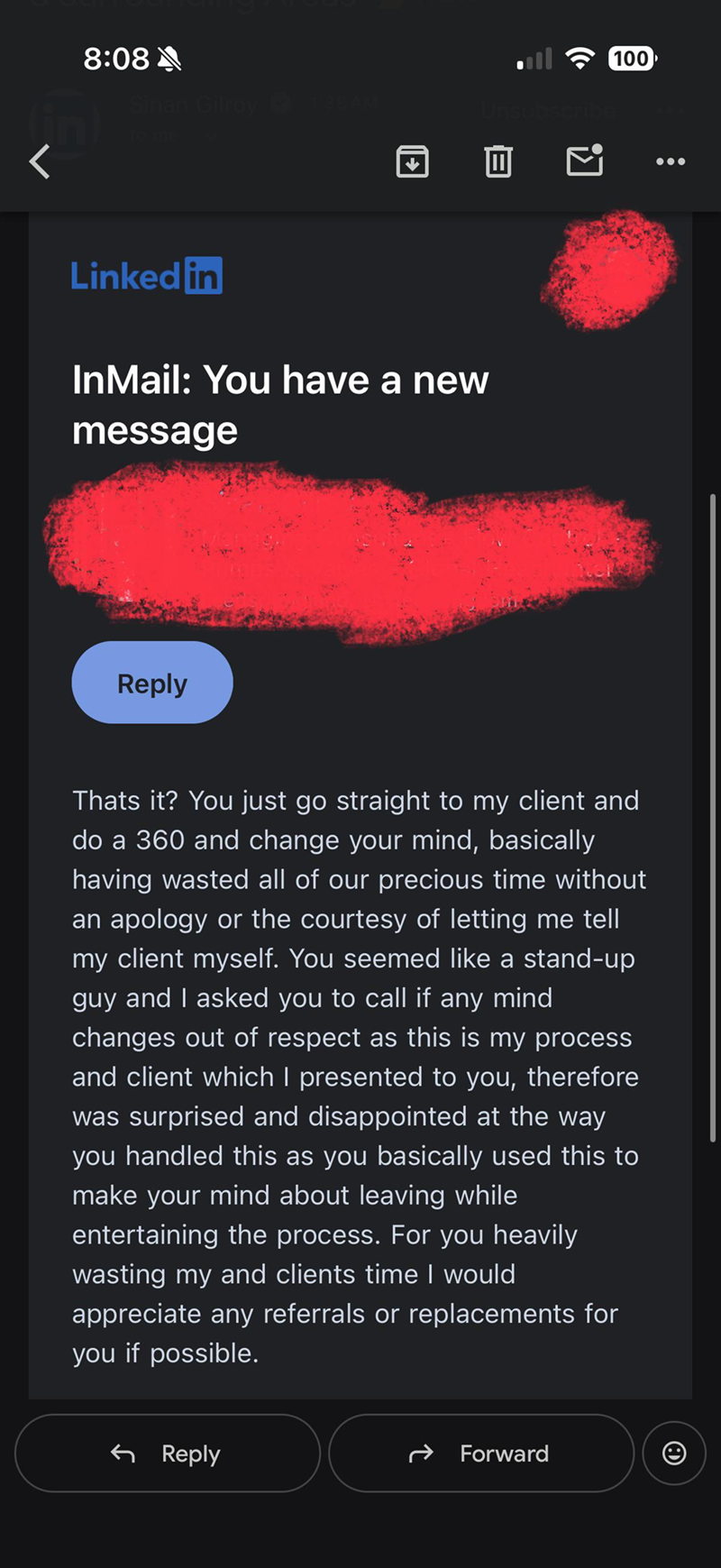Tap the LinkedIn logo in the email

point(147,276)
